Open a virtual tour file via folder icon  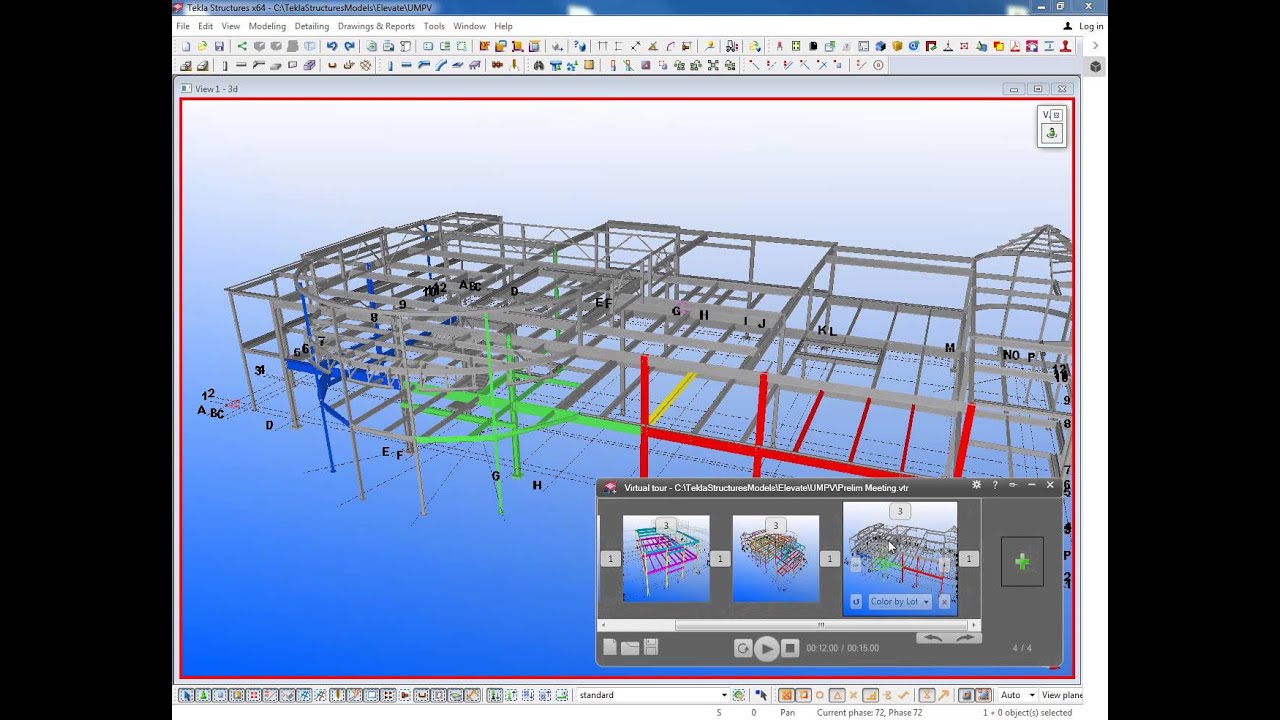pyautogui.click(x=630, y=648)
